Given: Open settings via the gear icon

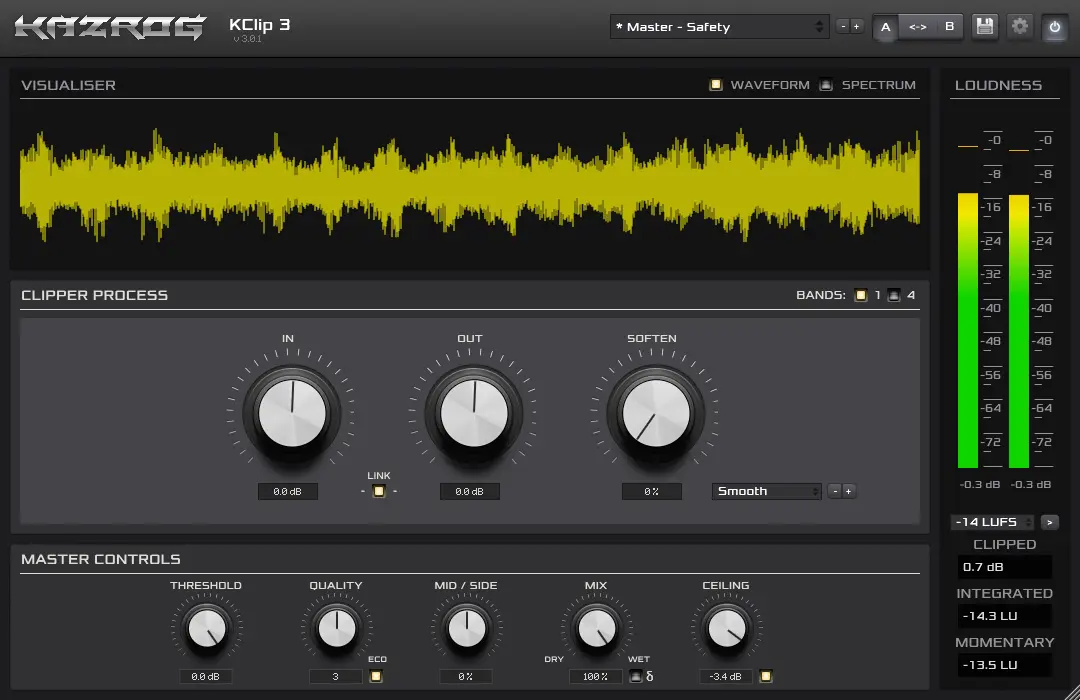Looking at the screenshot, I should point(1020,27).
